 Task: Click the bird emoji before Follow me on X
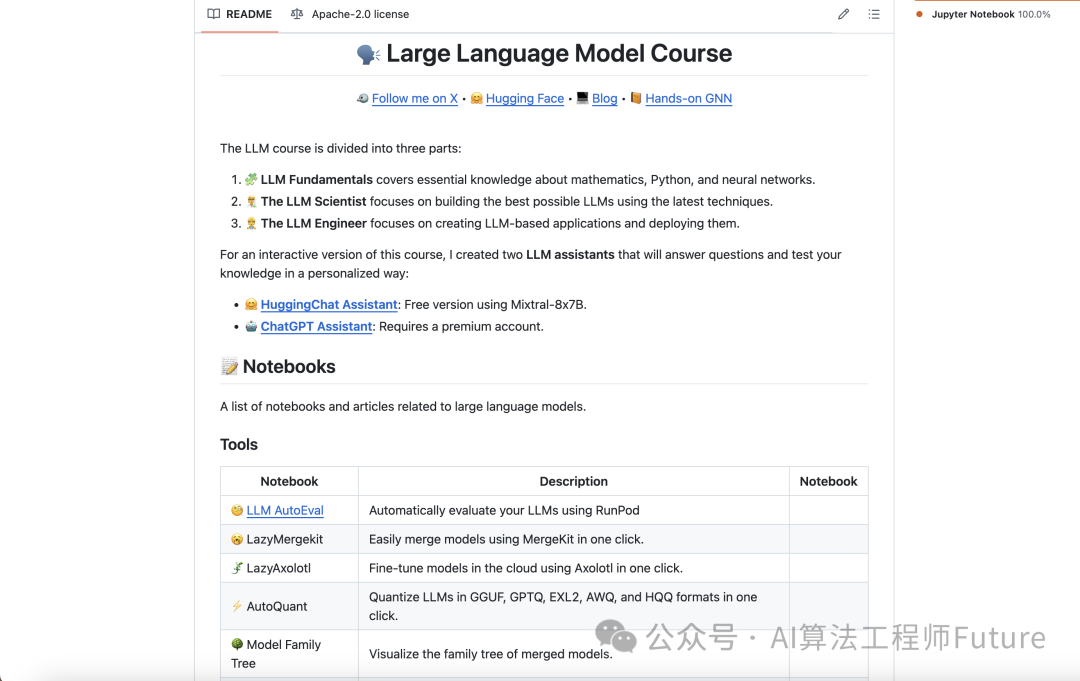363,98
